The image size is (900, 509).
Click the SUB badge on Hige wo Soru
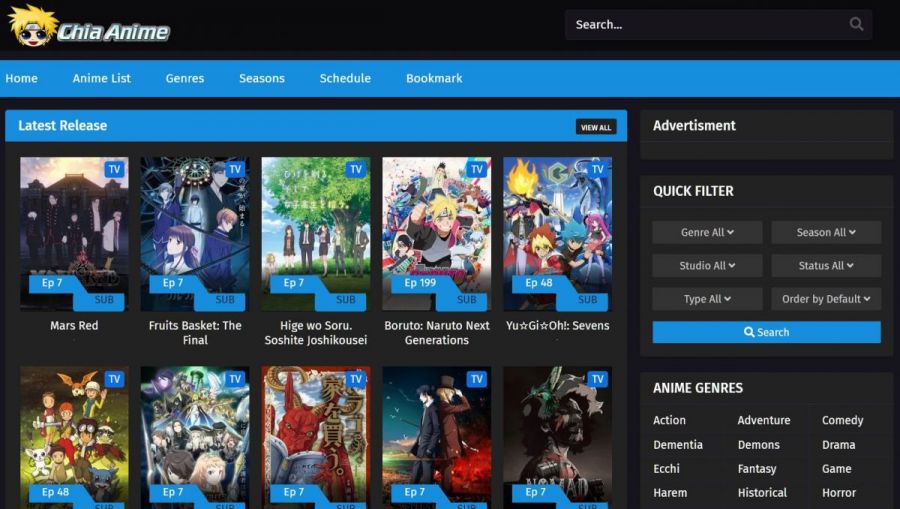(x=345, y=300)
